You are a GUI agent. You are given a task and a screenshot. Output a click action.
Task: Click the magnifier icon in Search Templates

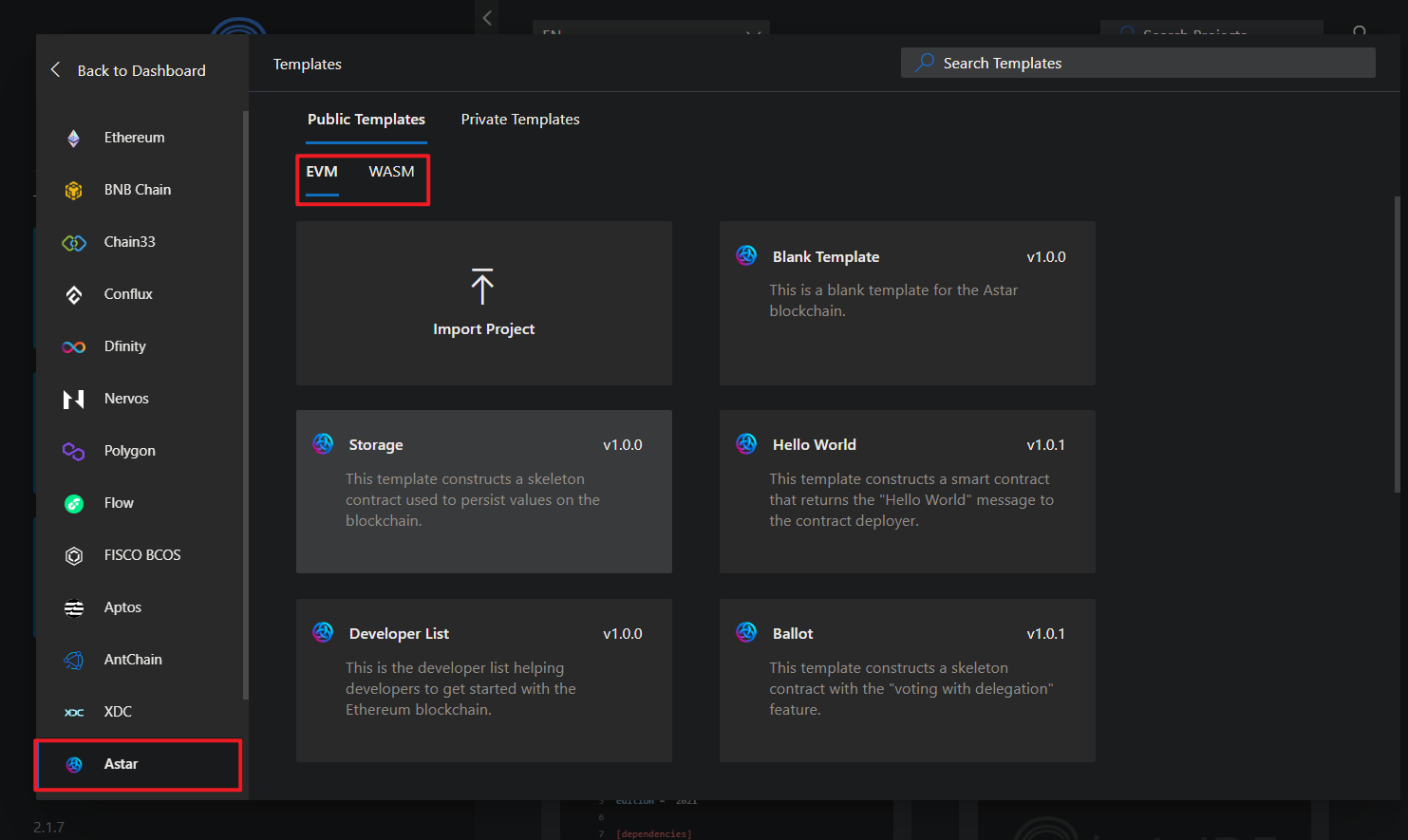coord(924,63)
